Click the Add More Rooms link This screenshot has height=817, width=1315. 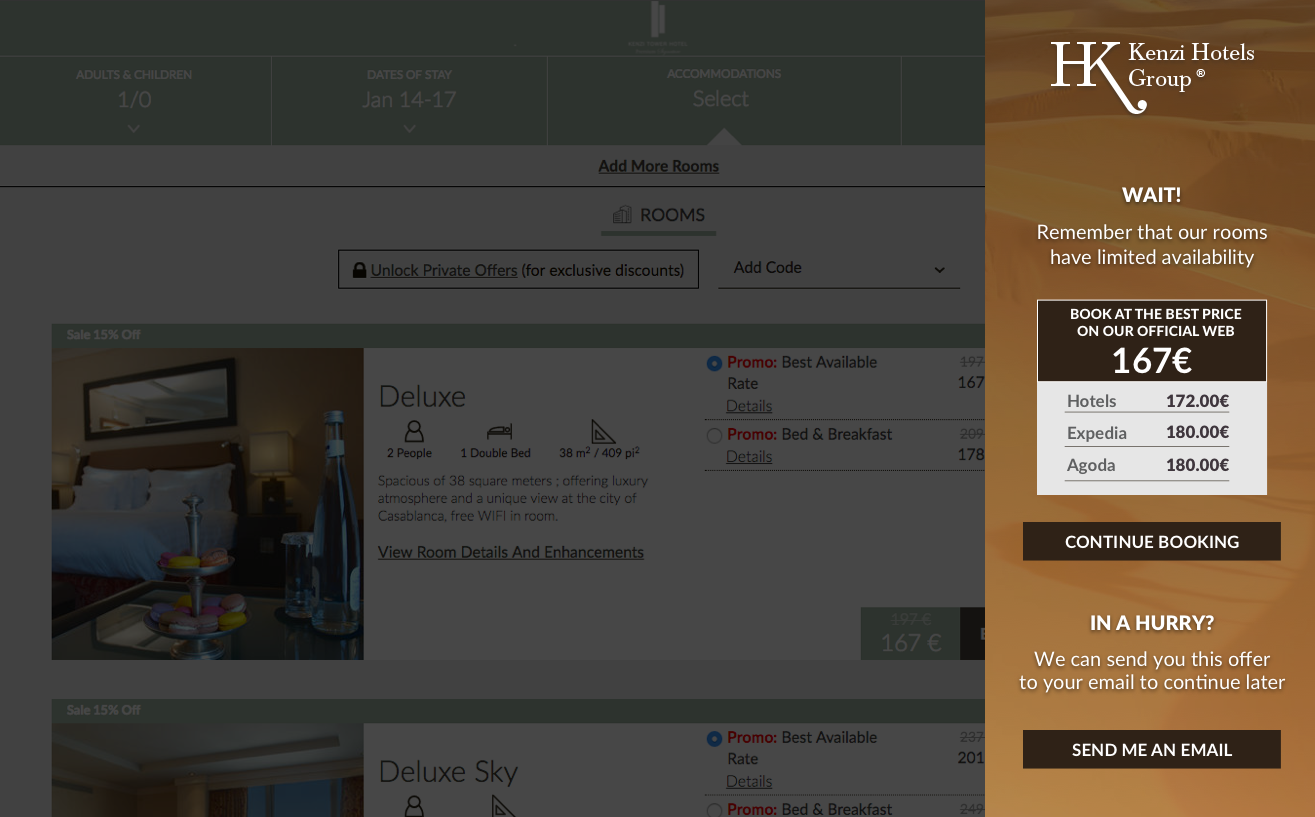pos(659,166)
